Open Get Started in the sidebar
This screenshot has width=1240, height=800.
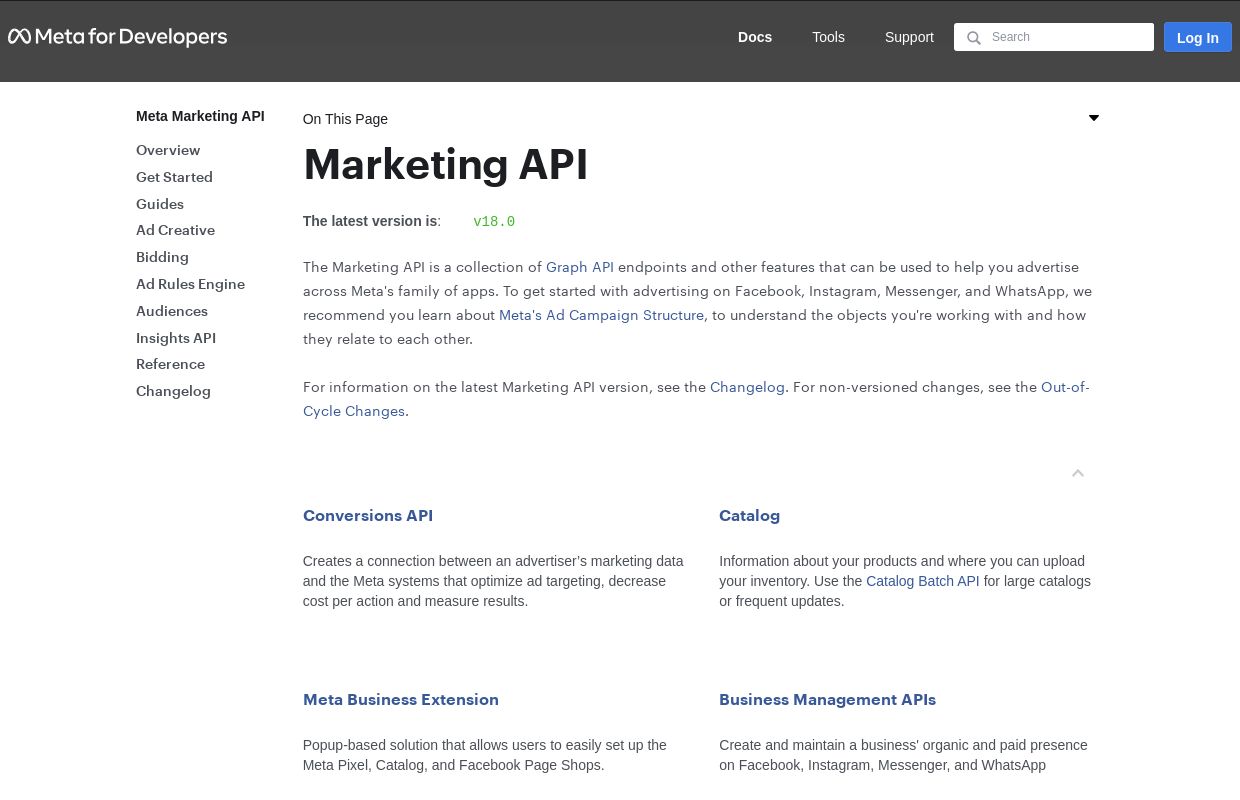(174, 177)
